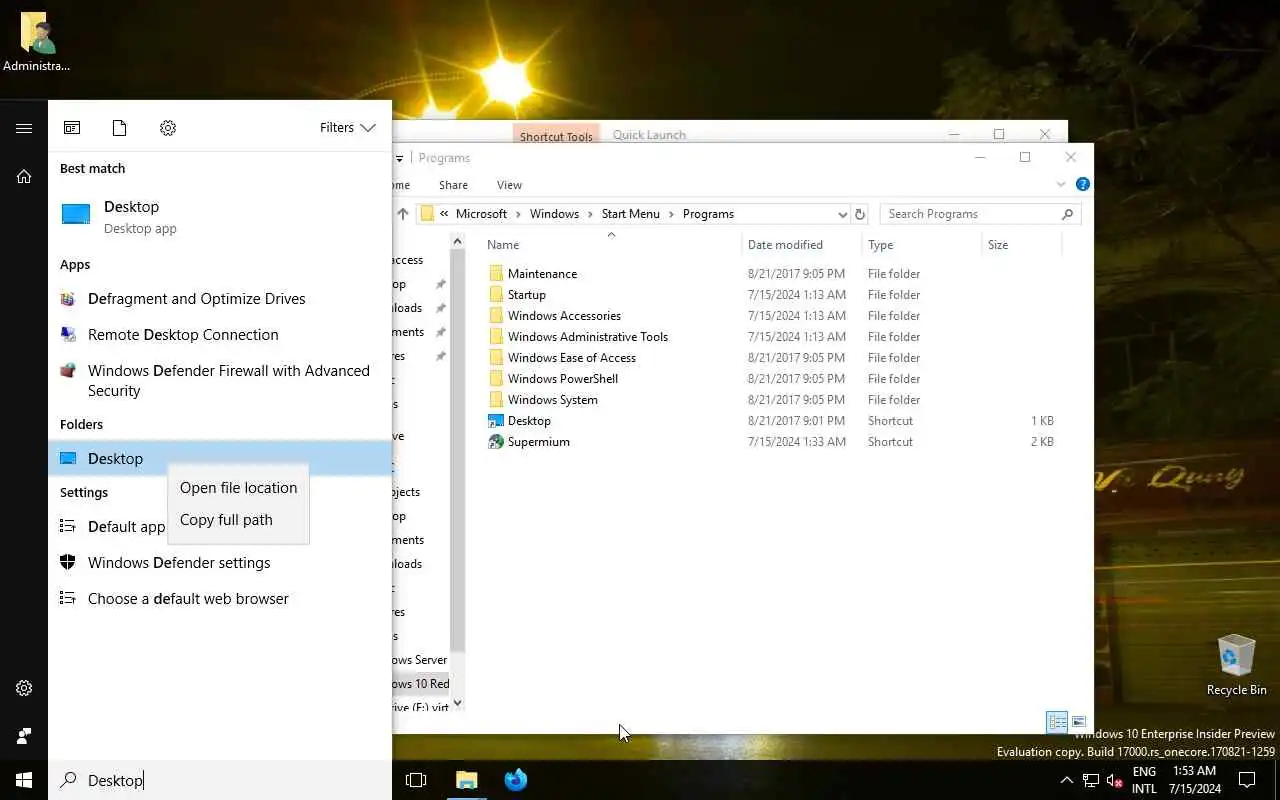
Task: Click the Search Programs field
Action: (x=980, y=214)
